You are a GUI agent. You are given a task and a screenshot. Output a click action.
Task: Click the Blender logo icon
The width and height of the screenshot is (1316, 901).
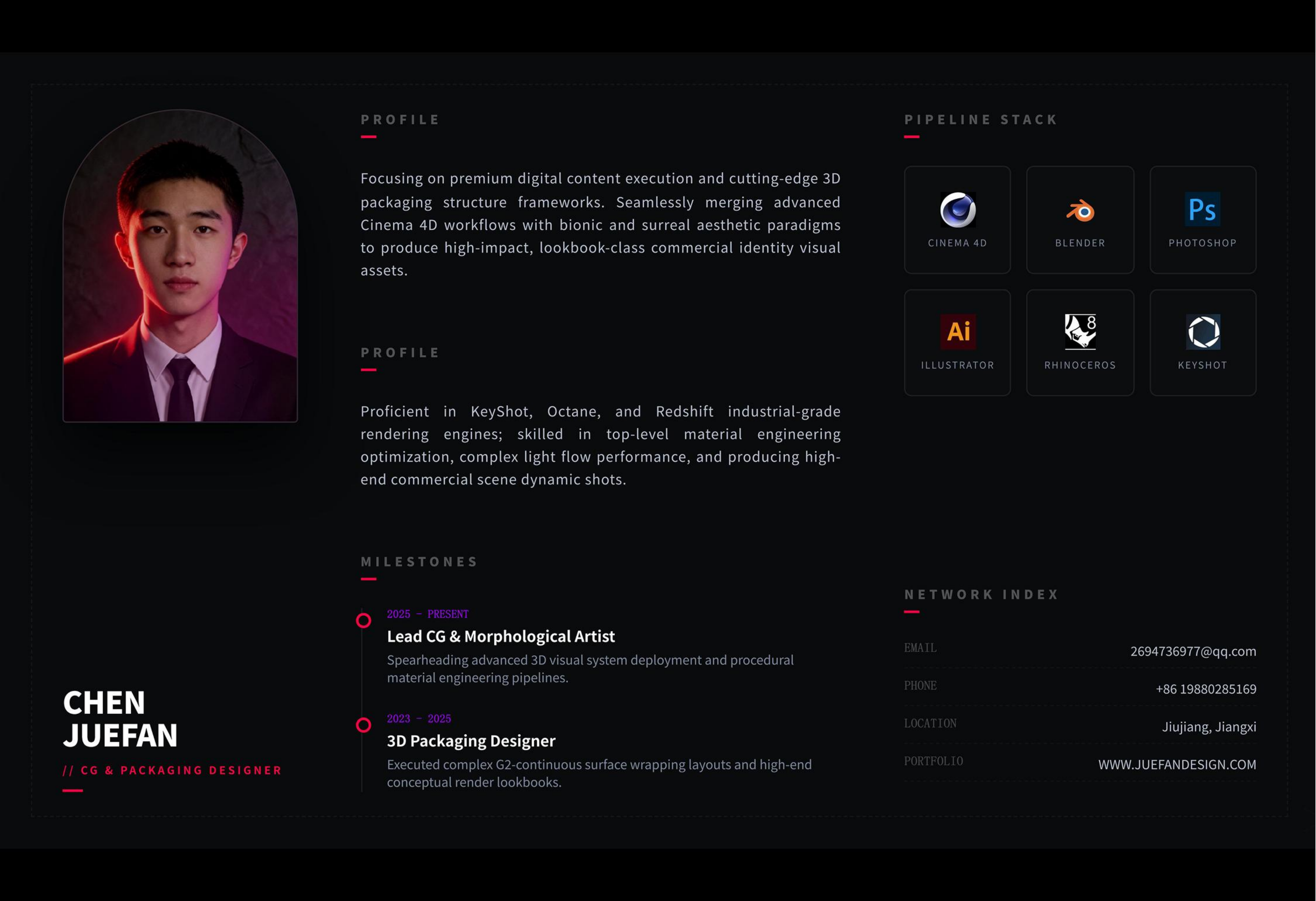coord(1080,211)
